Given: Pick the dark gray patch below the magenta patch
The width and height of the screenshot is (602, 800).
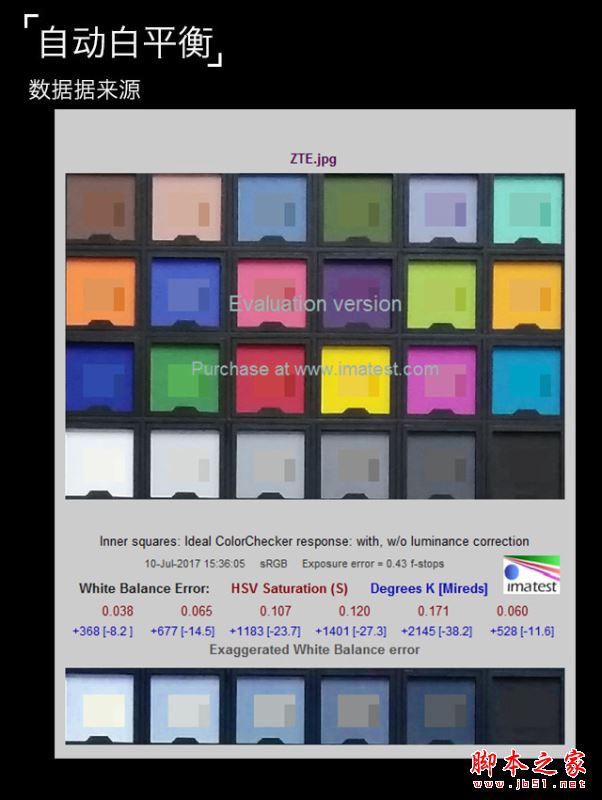Looking at the screenshot, I should pyautogui.click(x=441, y=464).
